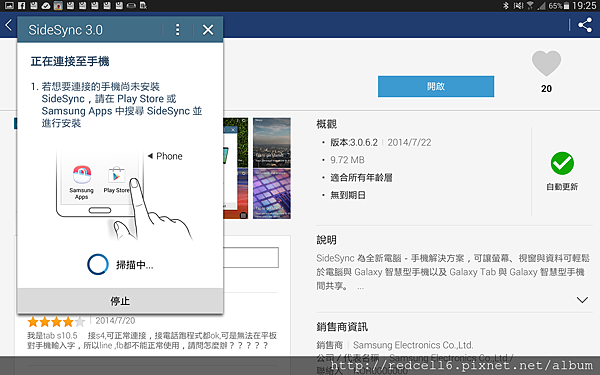This screenshot has height=375, width=600.
Task: Tap the scanning progress spinner
Action: tap(98, 264)
